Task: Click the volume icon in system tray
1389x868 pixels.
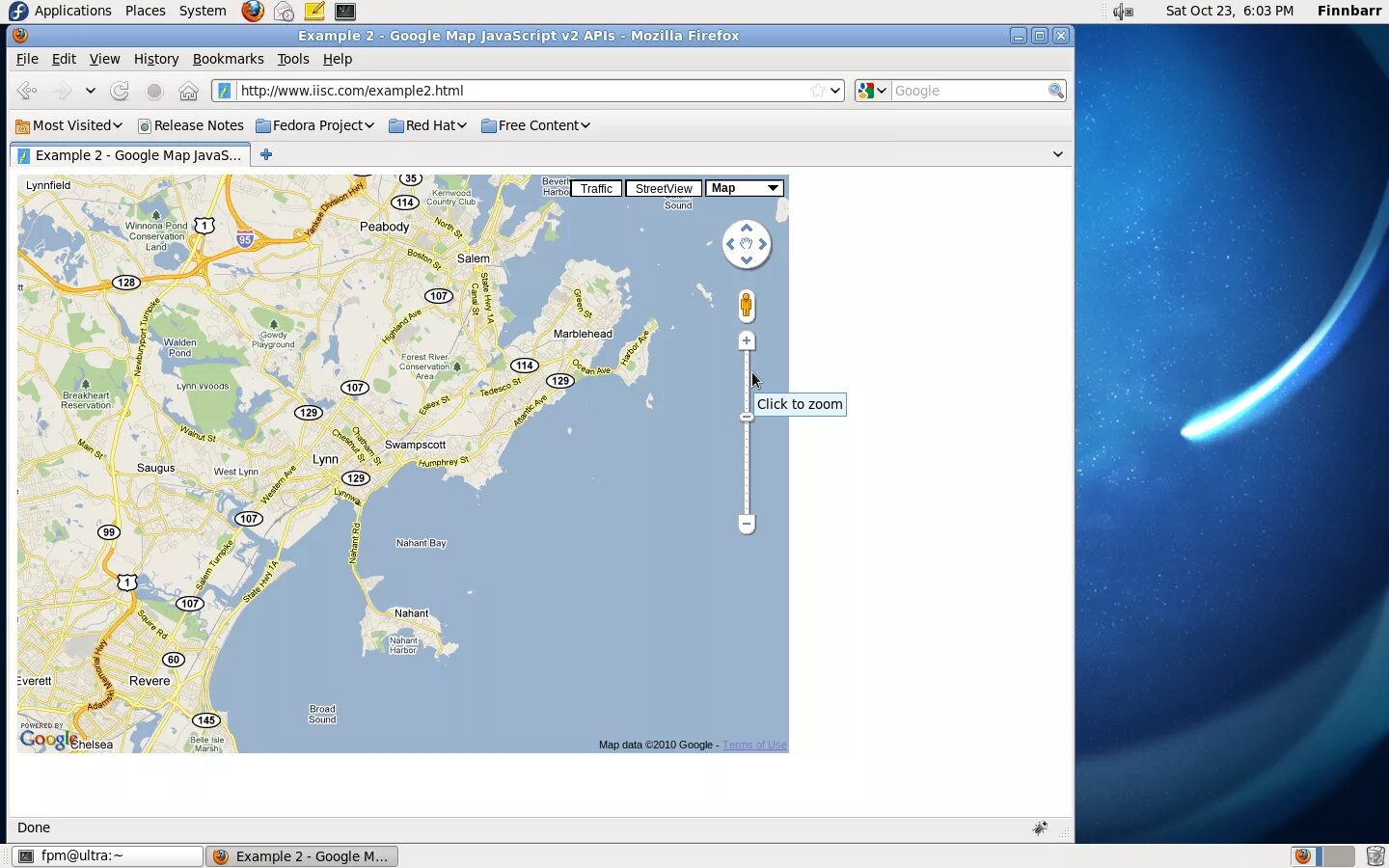Action: pyautogui.click(x=1123, y=12)
